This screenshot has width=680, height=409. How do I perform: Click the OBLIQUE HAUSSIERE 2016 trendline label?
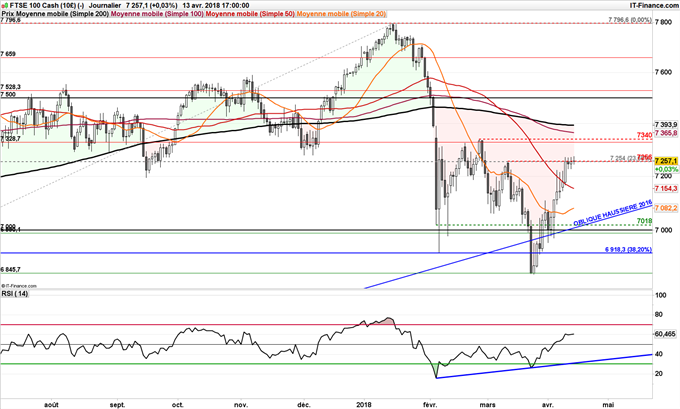[613, 213]
